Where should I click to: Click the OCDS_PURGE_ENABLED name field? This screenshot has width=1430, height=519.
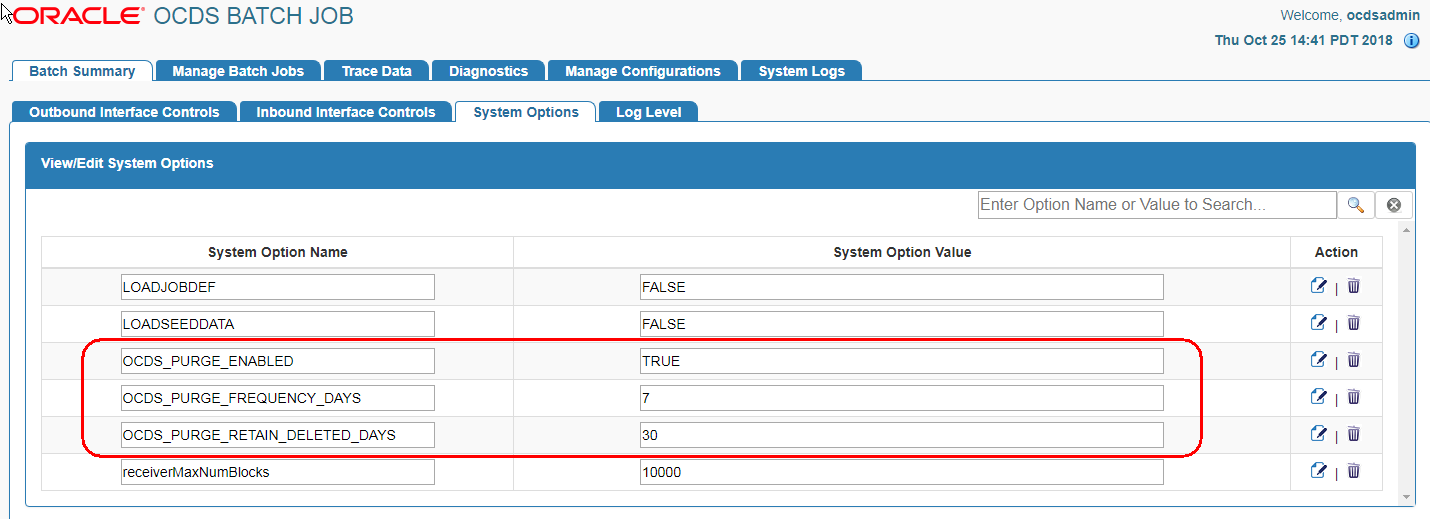pos(278,361)
